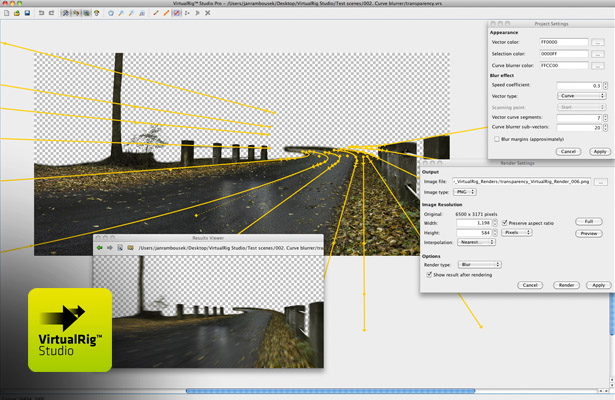Screen dimensions: 615x400
Task: Click the colorful wheel toolbar icon
Action: pyautogui.click(x=96, y=13)
